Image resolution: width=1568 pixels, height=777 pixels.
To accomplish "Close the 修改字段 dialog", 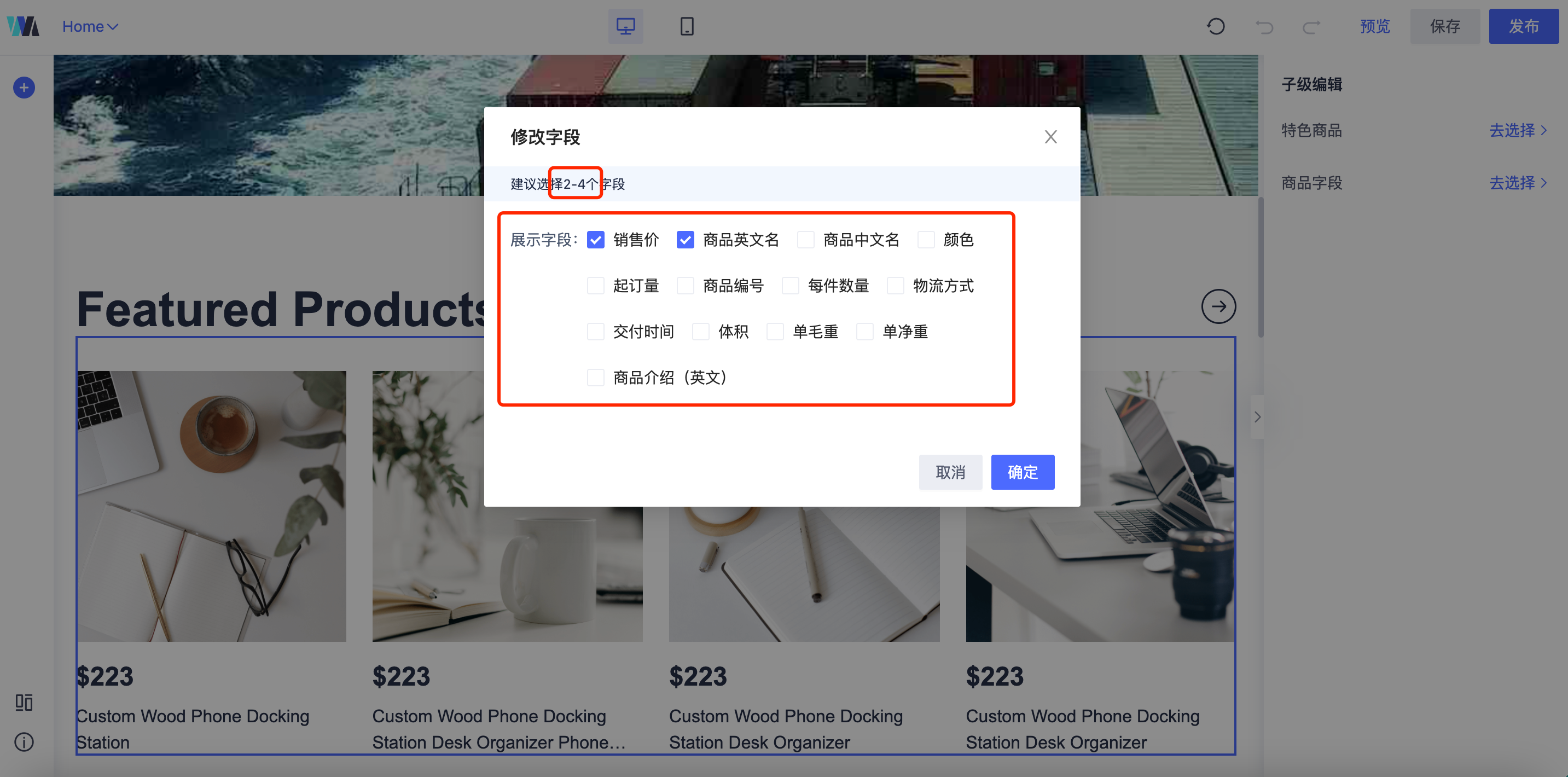I will point(1050,137).
